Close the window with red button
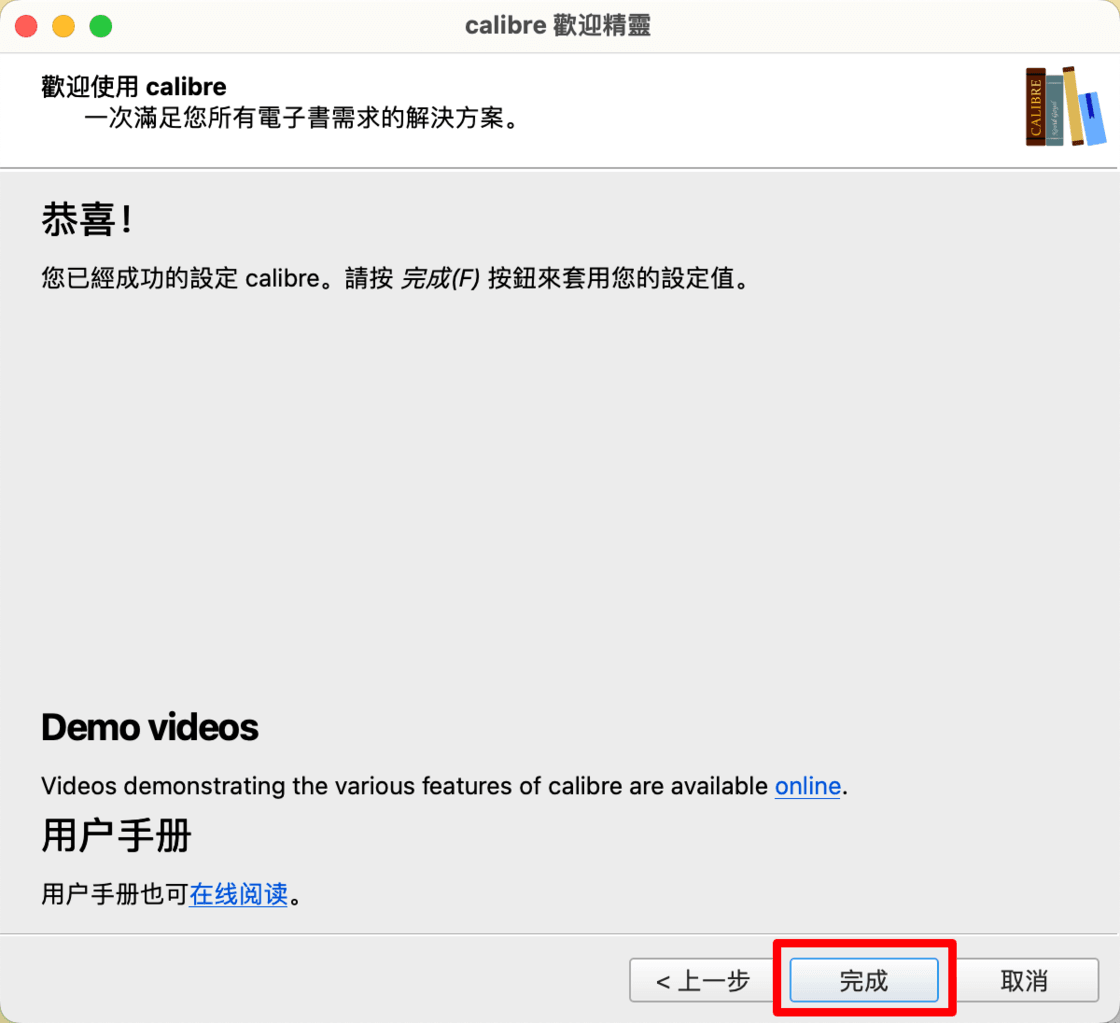This screenshot has width=1120, height=1023. pos(27,26)
